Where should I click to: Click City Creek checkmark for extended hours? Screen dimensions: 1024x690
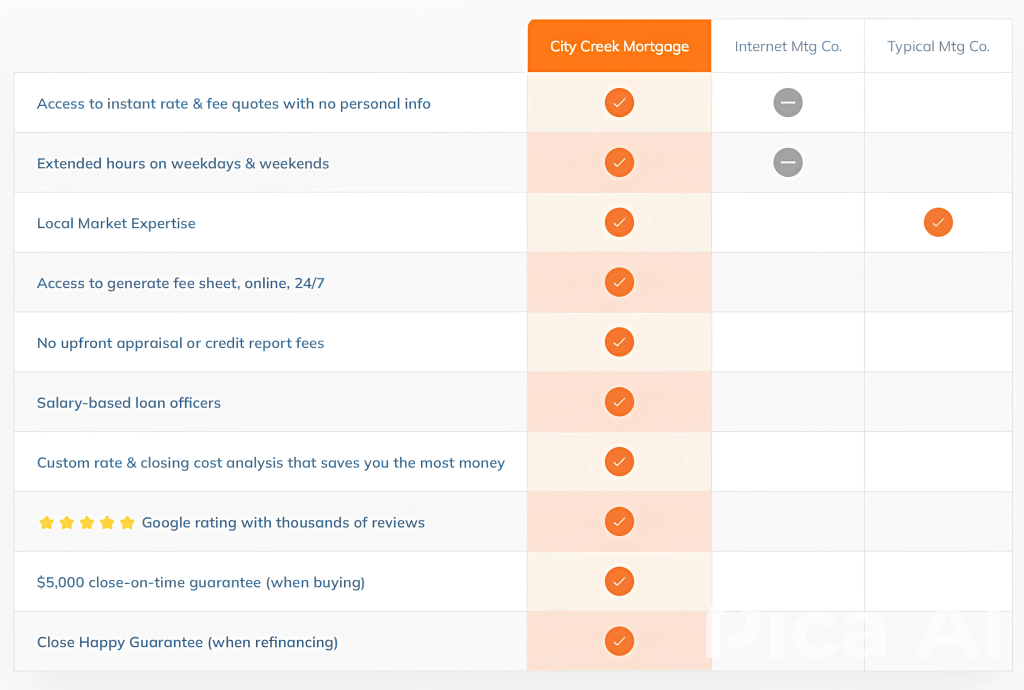point(619,163)
